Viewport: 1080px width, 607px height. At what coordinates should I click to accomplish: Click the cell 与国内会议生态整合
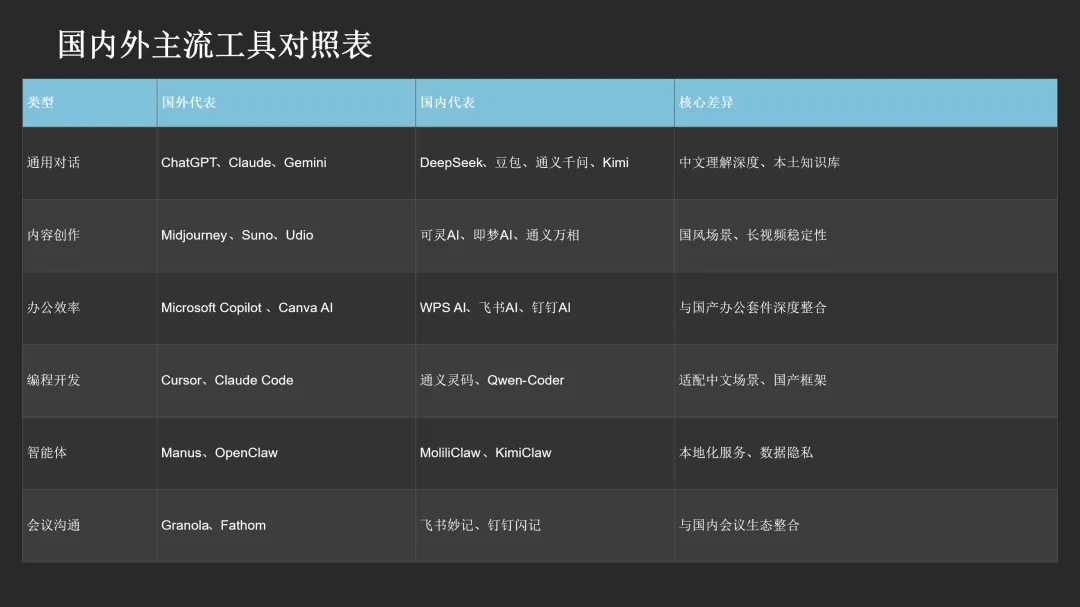tap(866, 526)
